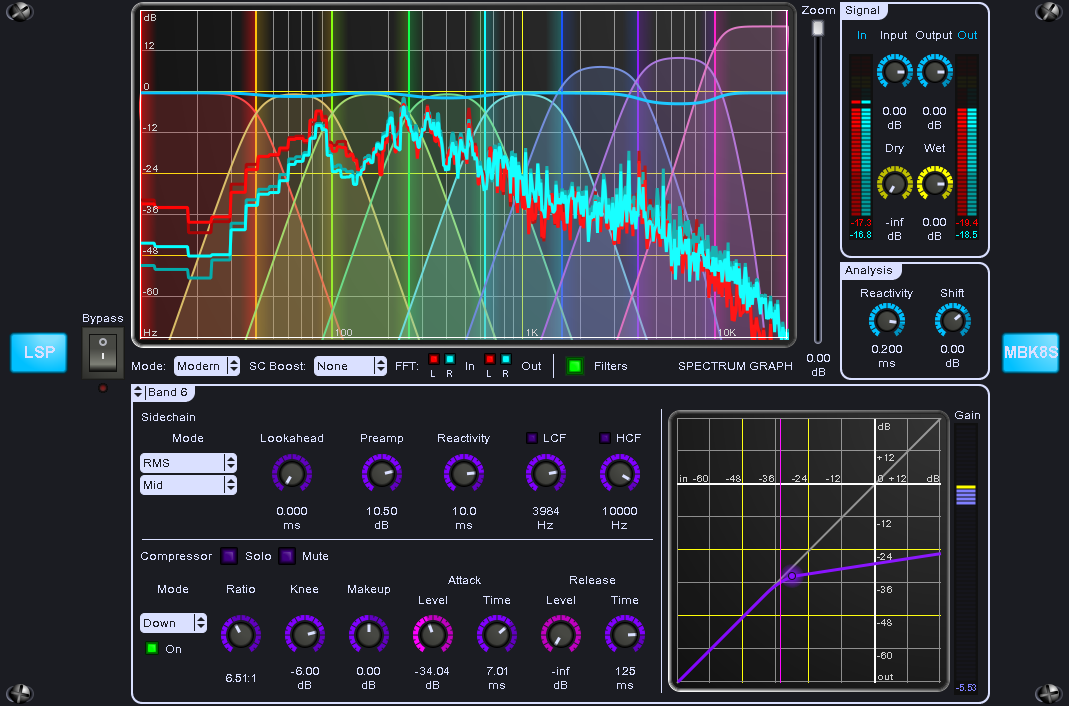Click the Sidechain Preamp knob

tap(380, 474)
